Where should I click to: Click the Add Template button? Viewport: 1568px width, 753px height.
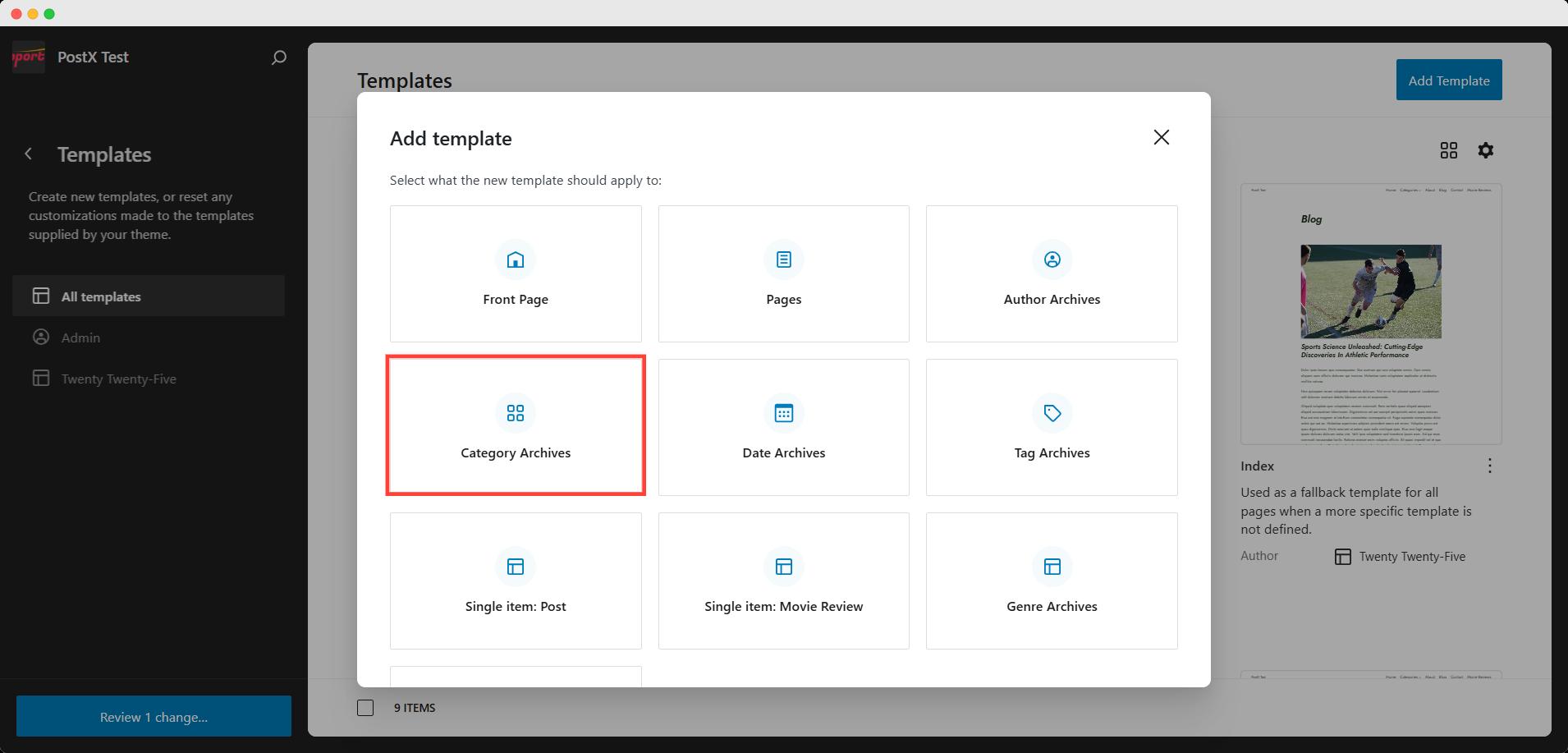[1449, 80]
